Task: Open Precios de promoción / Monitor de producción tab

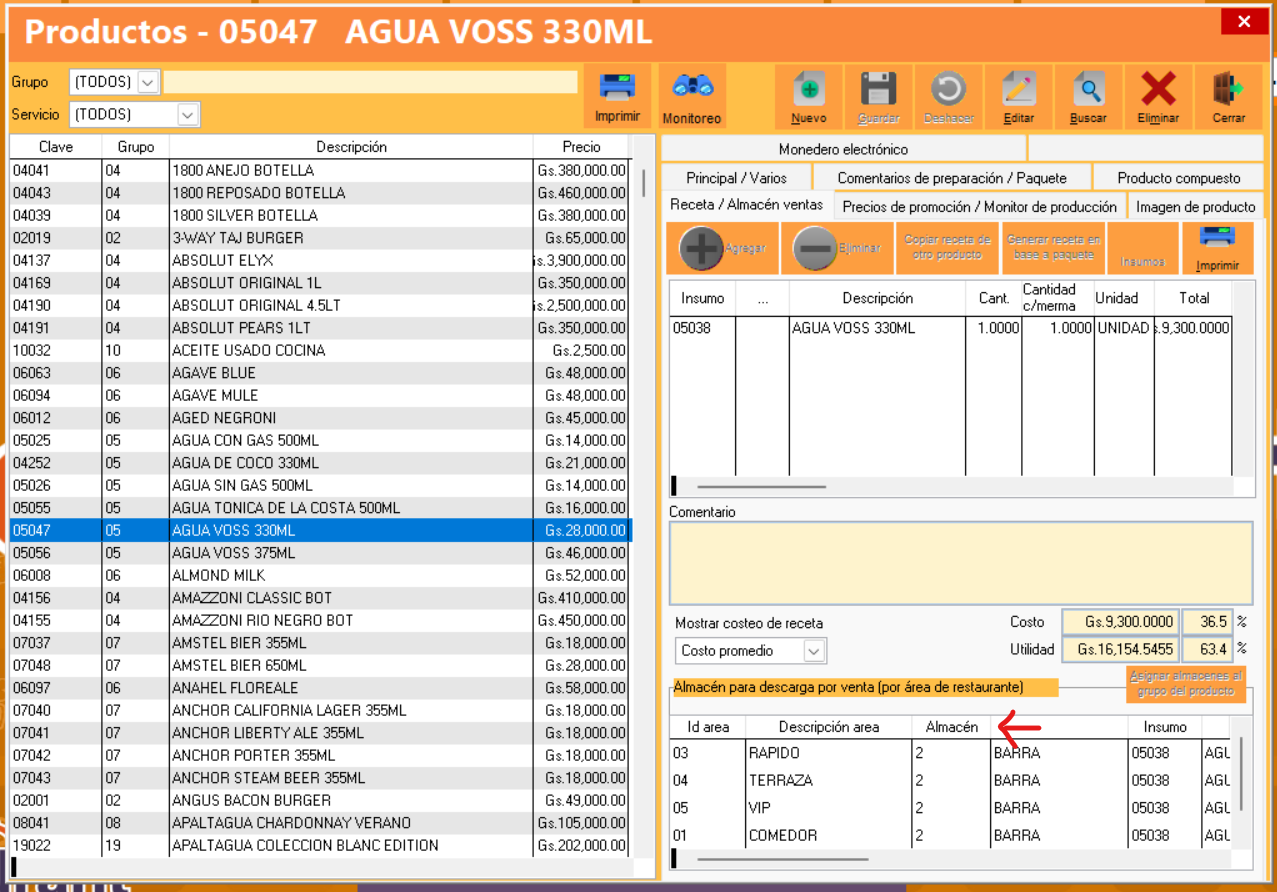Action: tap(980, 207)
